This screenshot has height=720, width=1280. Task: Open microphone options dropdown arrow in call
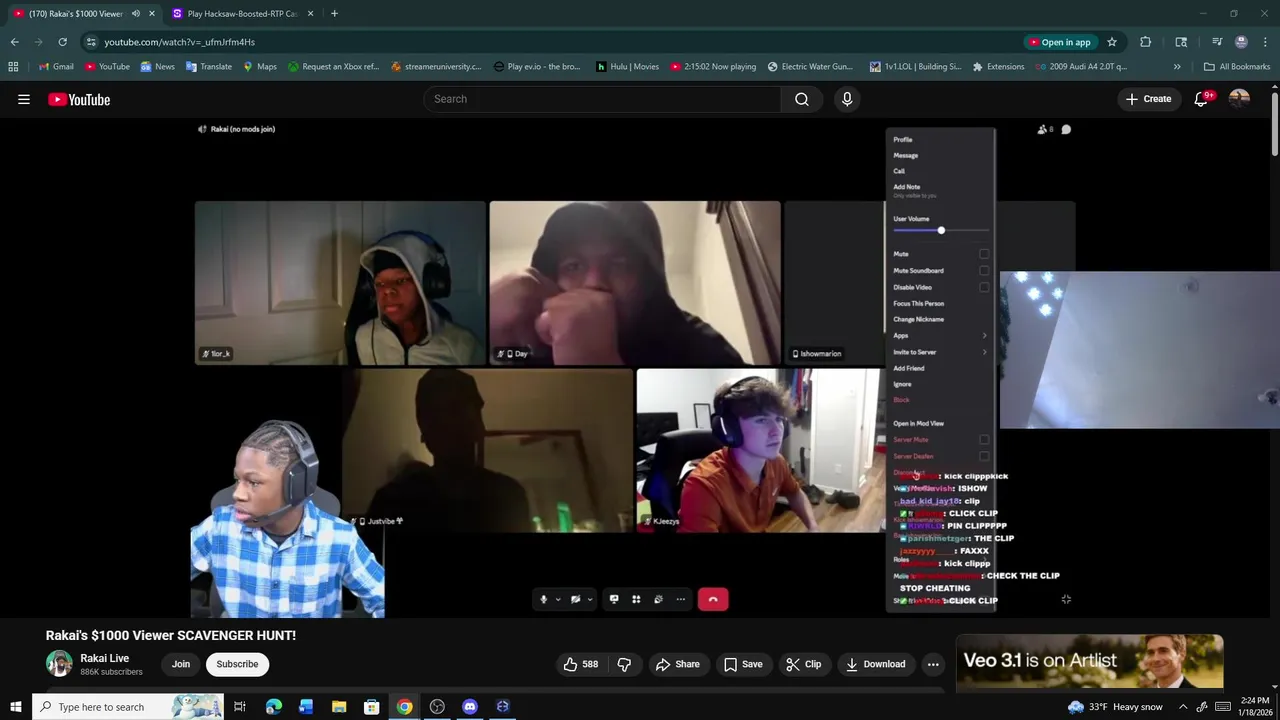pyautogui.click(x=558, y=600)
